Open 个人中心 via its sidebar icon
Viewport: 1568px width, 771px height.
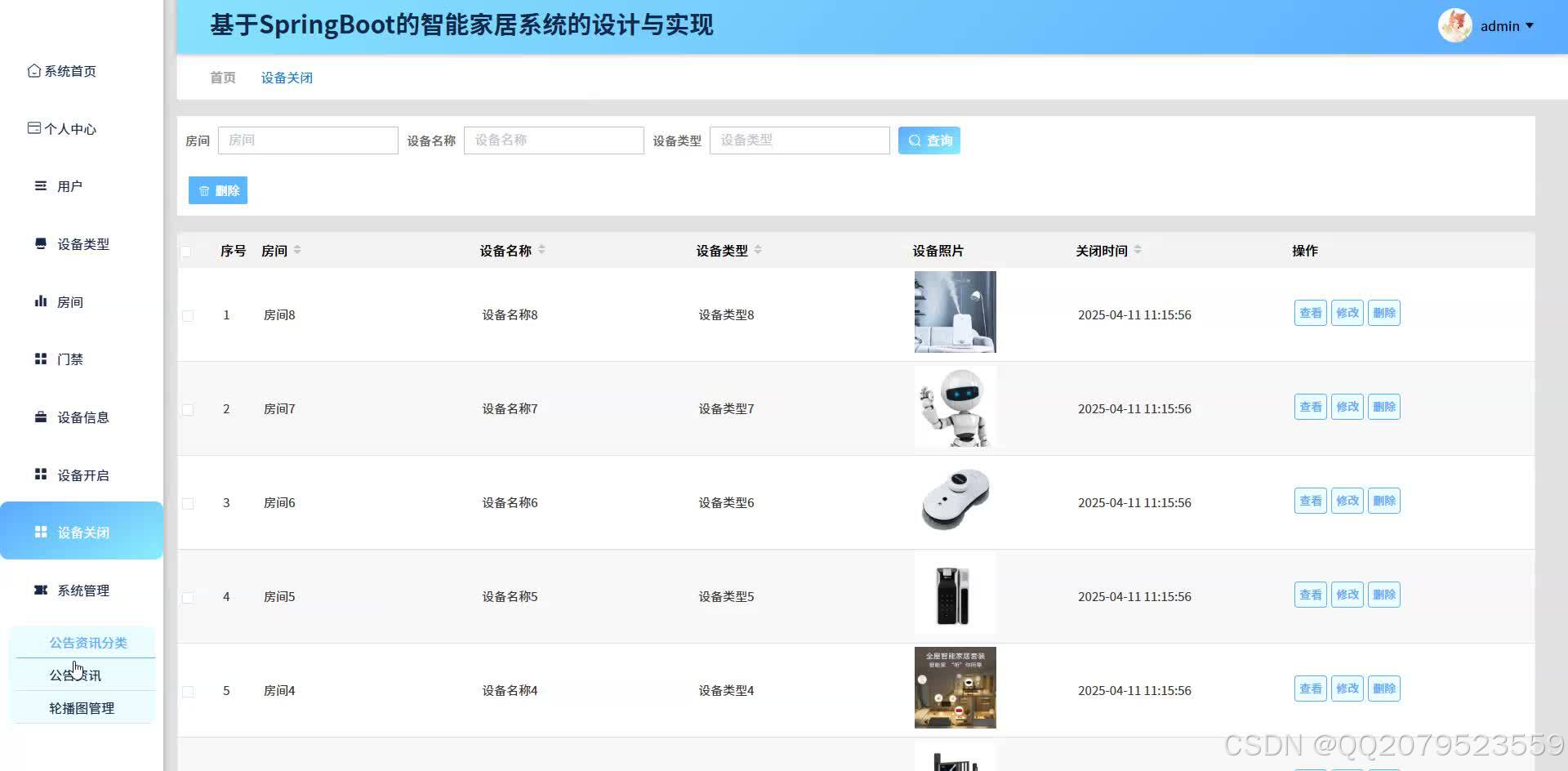(x=33, y=127)
